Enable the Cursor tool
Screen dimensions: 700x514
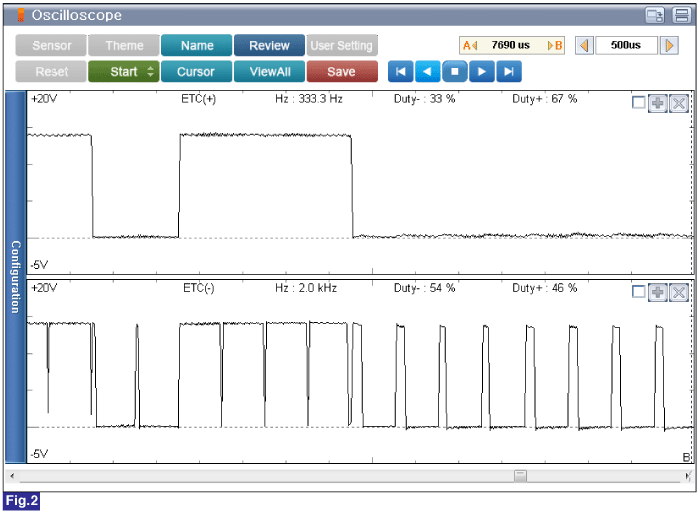[196, 71]
